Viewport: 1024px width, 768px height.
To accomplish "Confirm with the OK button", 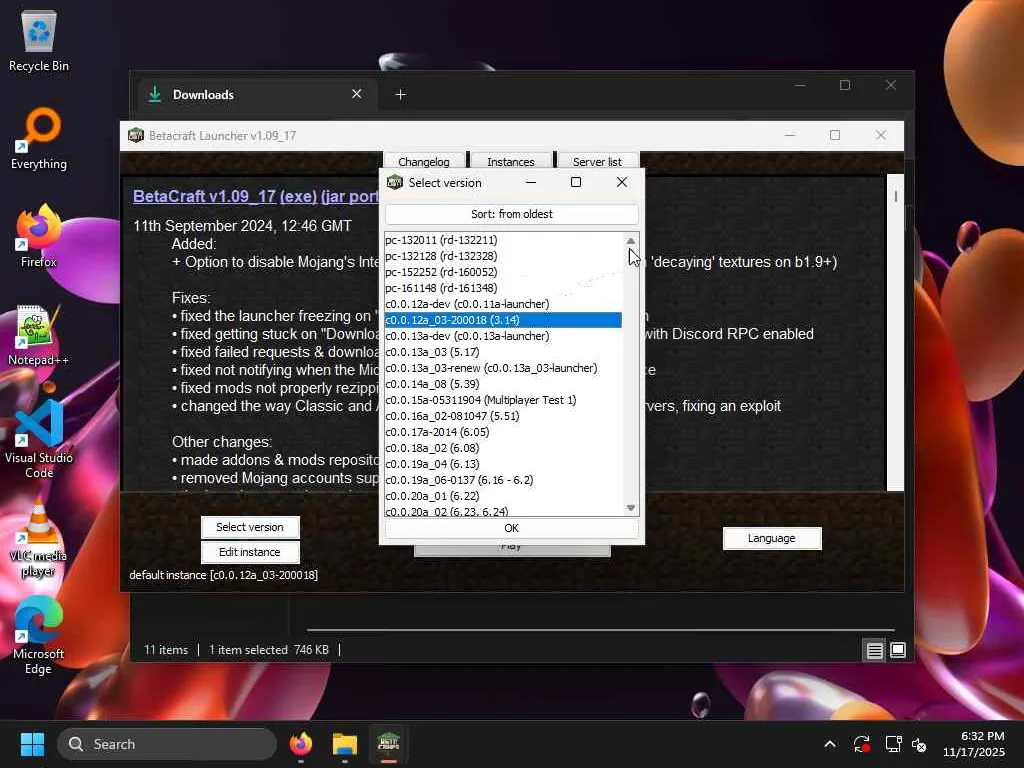I will coord(511,528).
